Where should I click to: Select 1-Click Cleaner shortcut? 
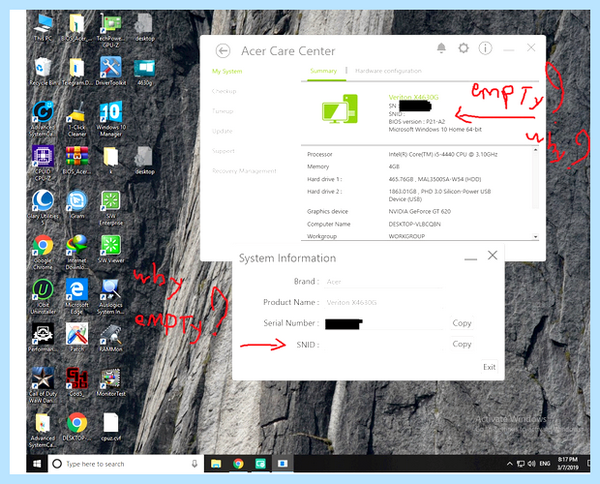[77, 119]
